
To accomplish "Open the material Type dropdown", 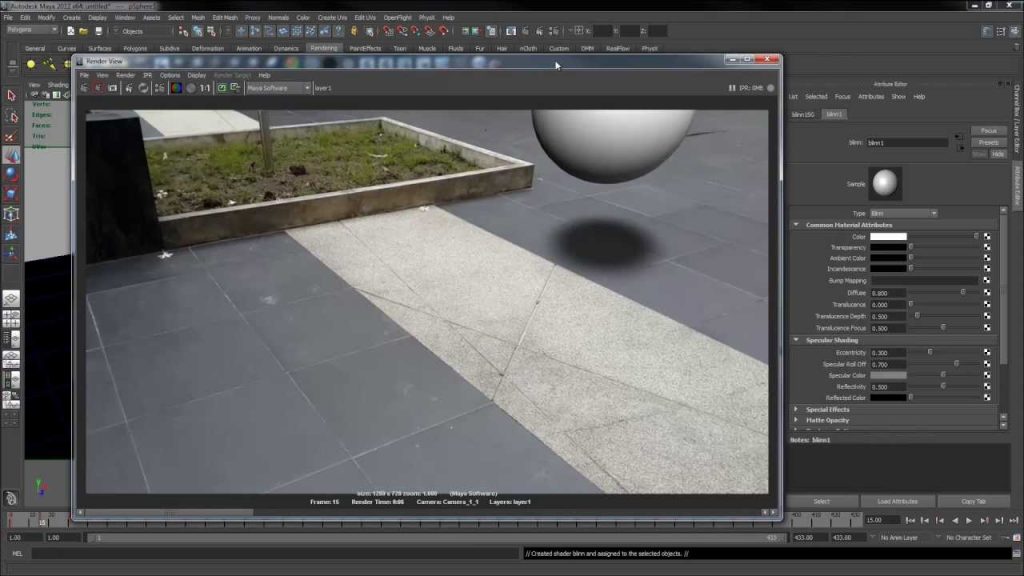I will (x=903, y=214).
